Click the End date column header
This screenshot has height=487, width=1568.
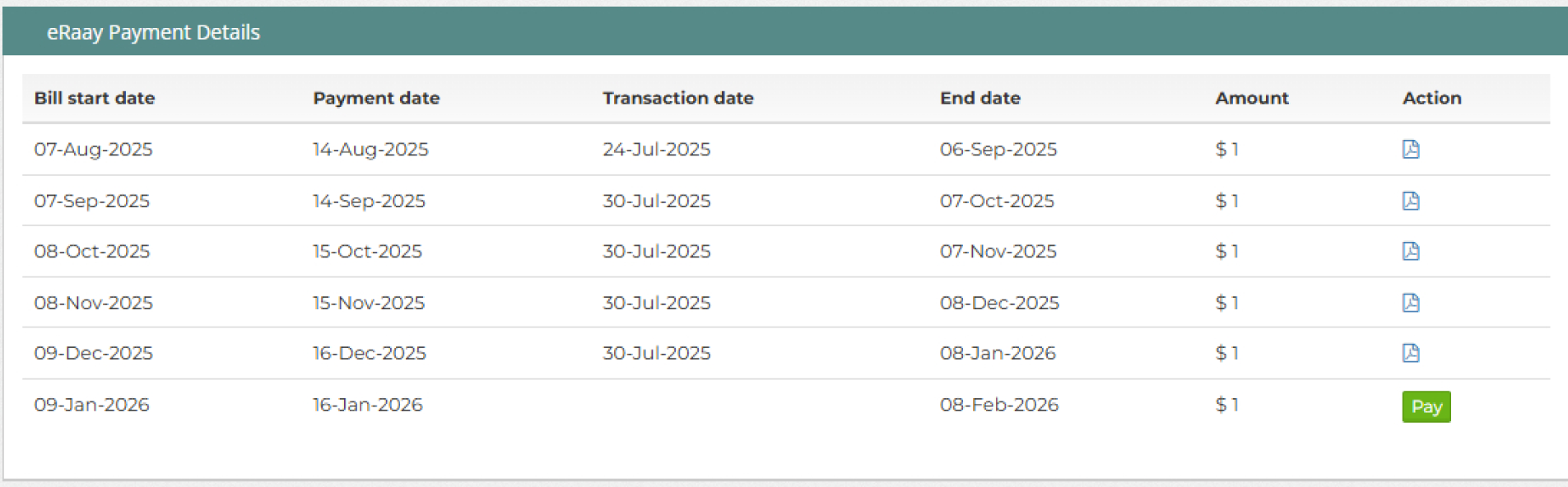coord(980,98)
